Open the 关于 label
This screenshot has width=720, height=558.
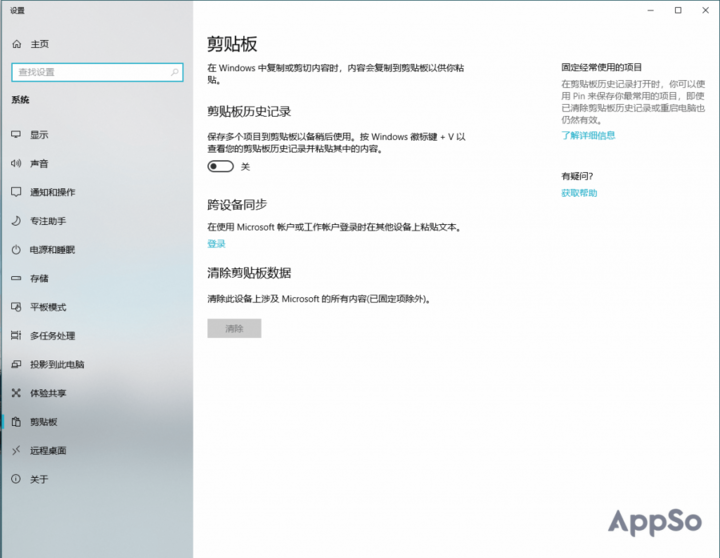[39, 479]
